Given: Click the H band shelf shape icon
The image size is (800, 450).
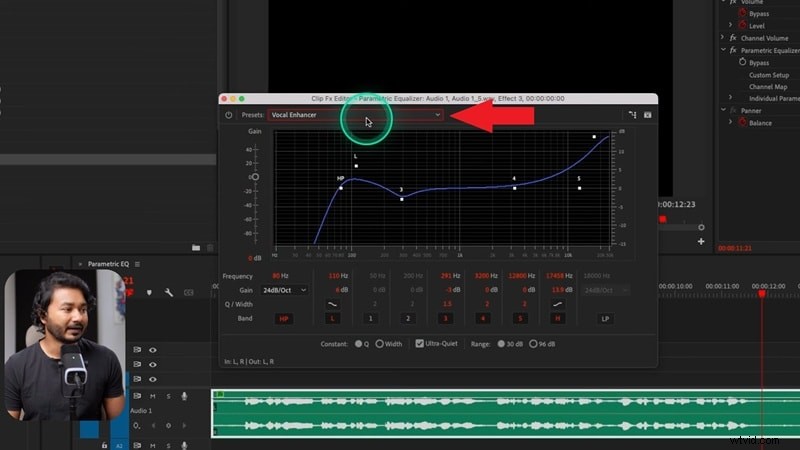Looking at the screenshot, I should [558, 305].
